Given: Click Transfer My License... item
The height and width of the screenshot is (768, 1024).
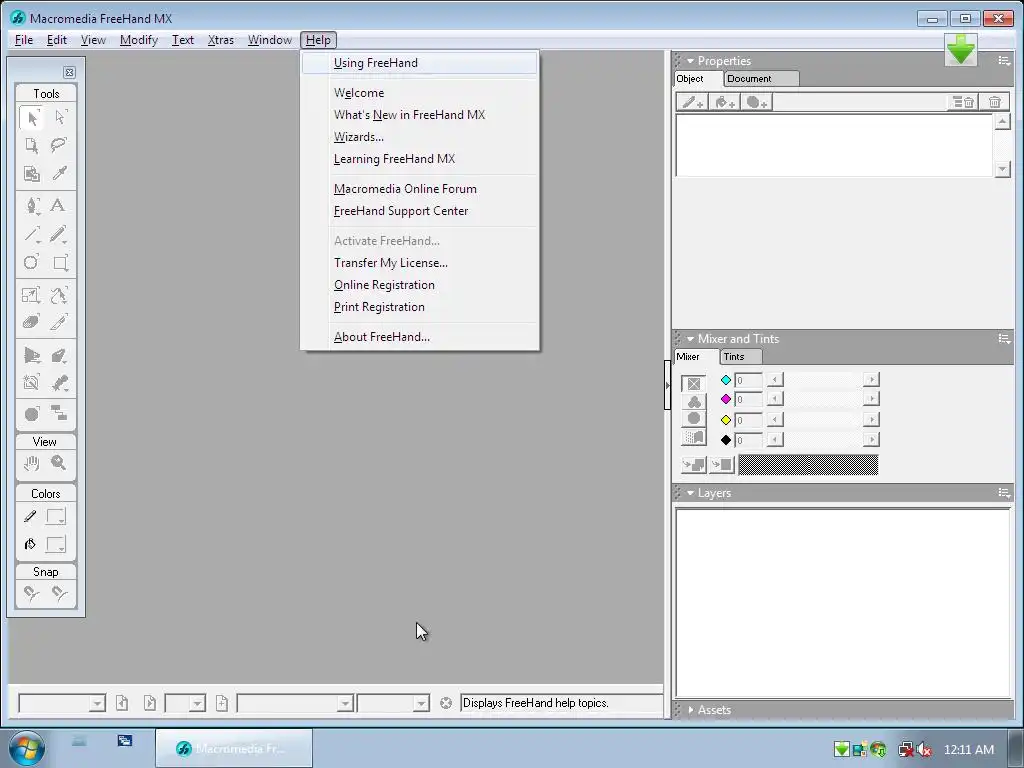Looking at the screenshot, I should tap(420, 263).
